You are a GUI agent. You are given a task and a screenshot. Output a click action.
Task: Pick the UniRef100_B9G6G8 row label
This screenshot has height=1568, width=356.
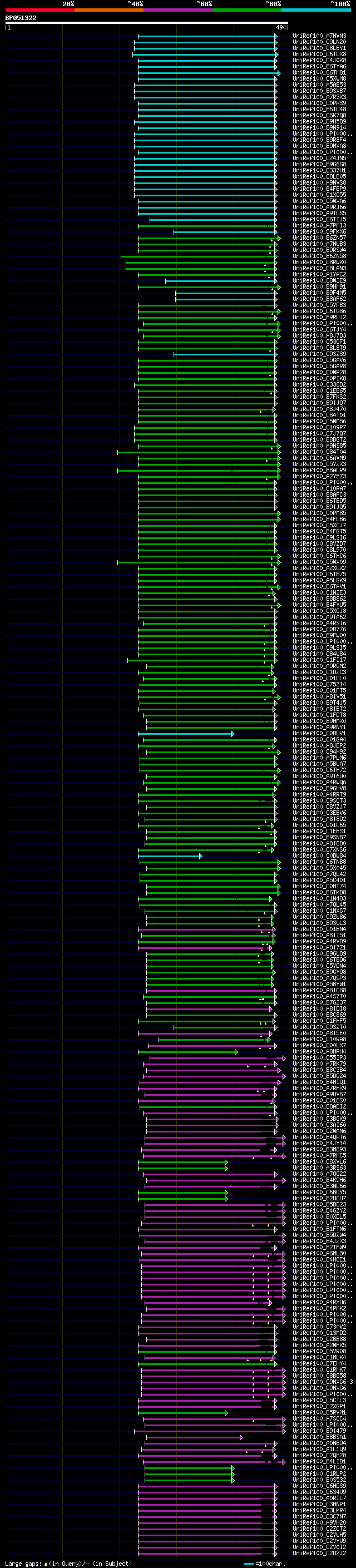319,164
